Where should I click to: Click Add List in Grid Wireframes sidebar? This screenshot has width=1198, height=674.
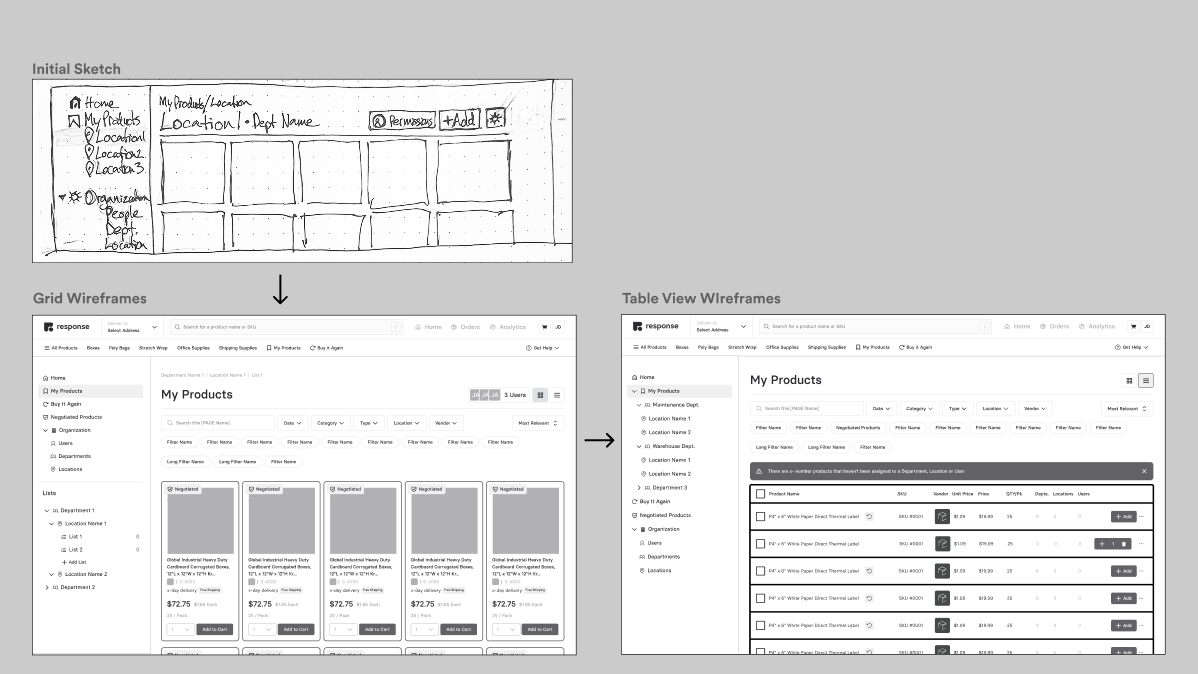coord(74,562)
